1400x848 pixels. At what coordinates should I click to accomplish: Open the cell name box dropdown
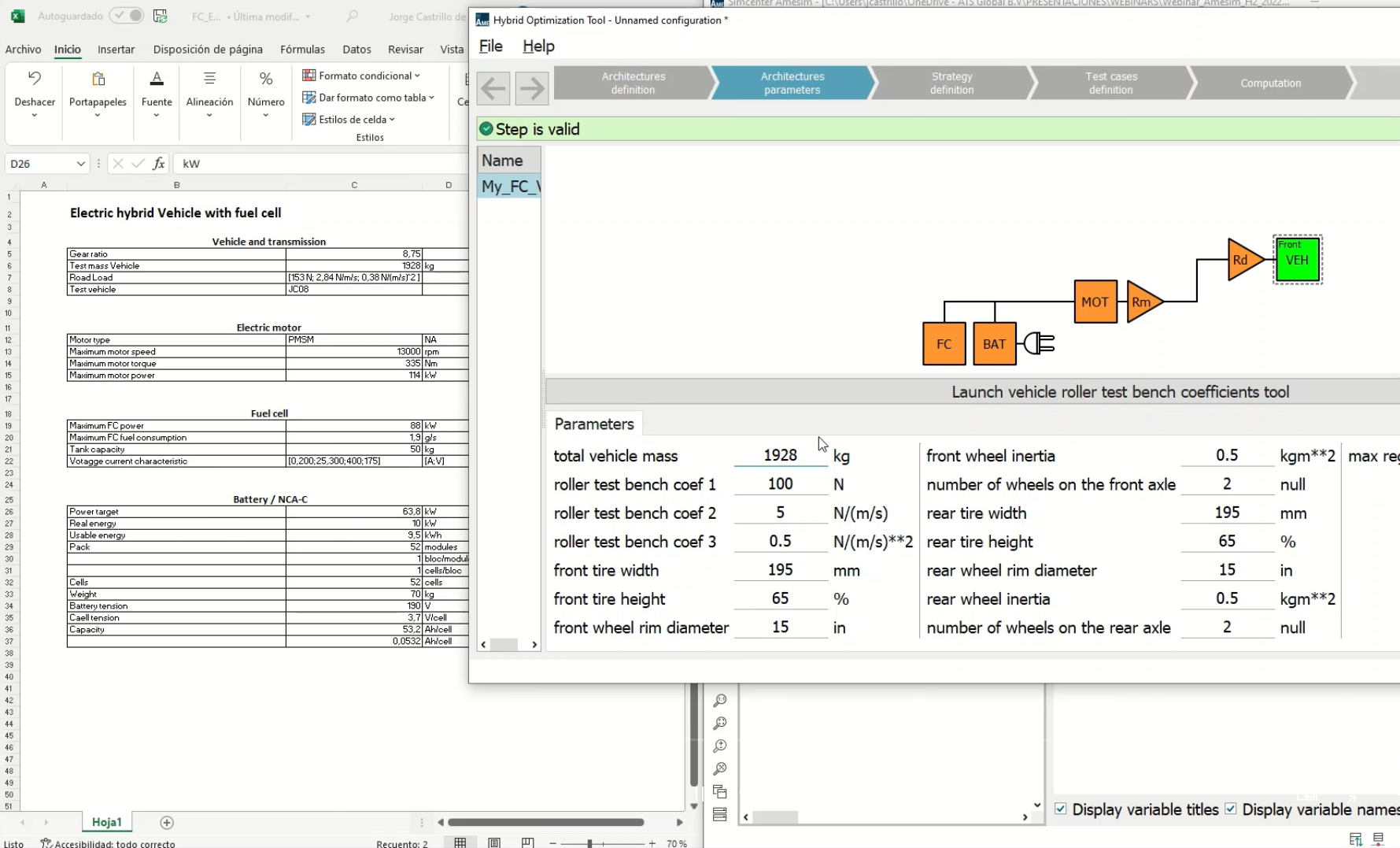coord(82,163)
